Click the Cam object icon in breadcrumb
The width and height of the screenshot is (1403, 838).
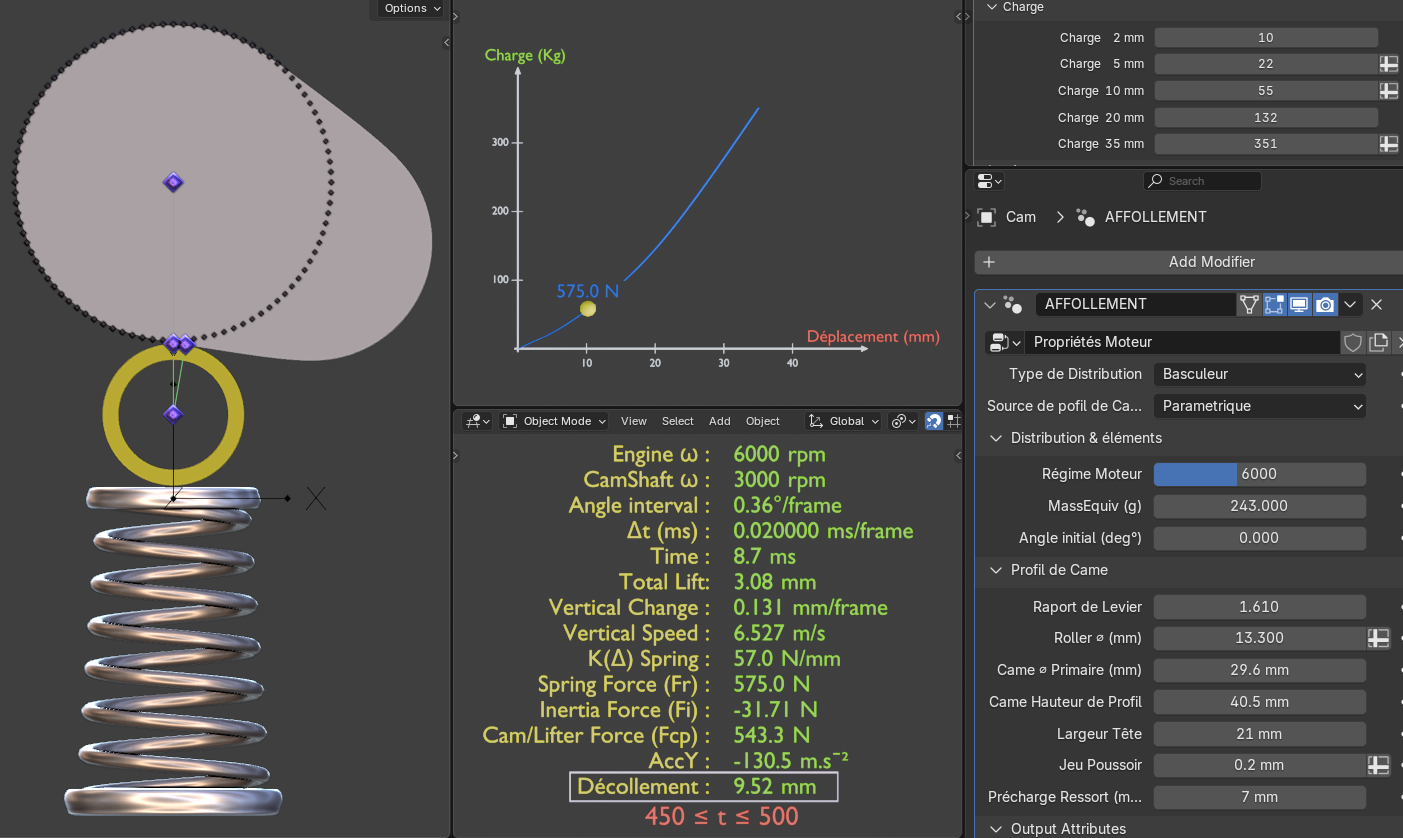pyautogui.click(x=987, y=217)
